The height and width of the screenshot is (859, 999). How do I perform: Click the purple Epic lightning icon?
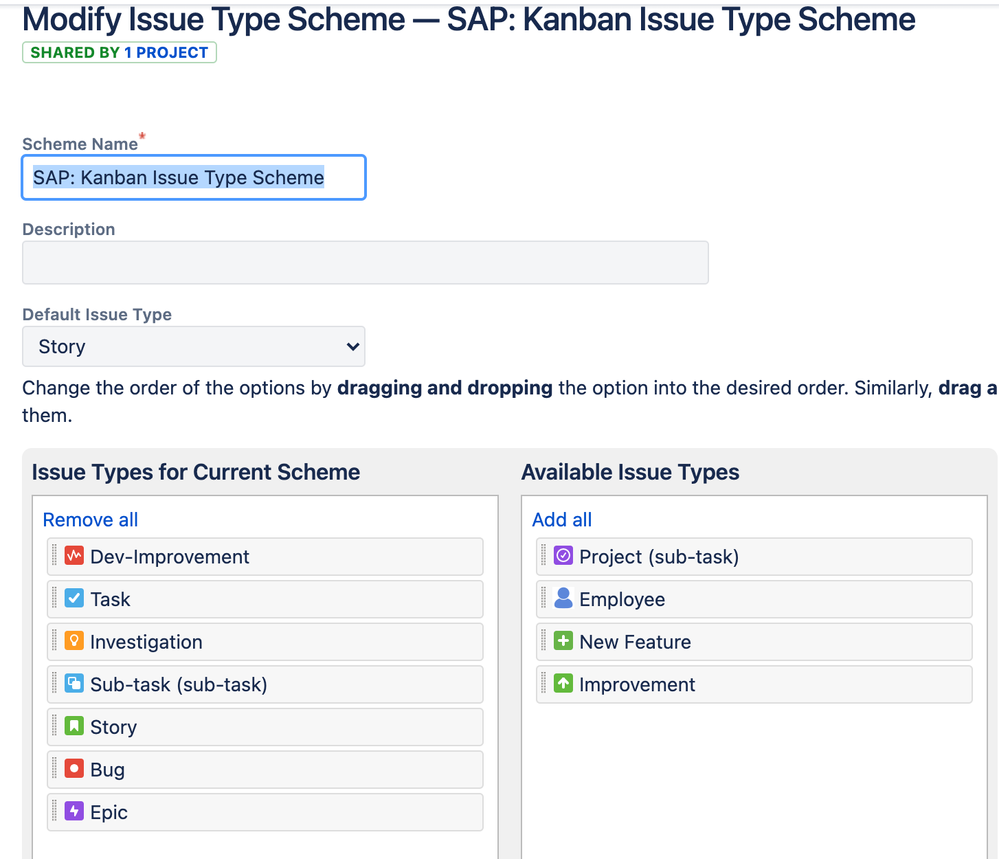pyautogui.click(x=74, y=812)
